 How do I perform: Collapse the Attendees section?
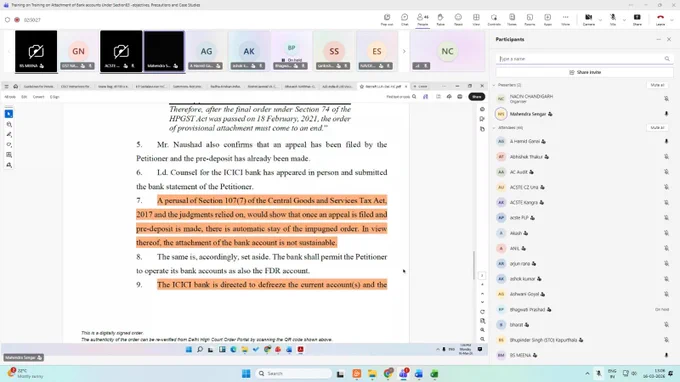point(494,127)
